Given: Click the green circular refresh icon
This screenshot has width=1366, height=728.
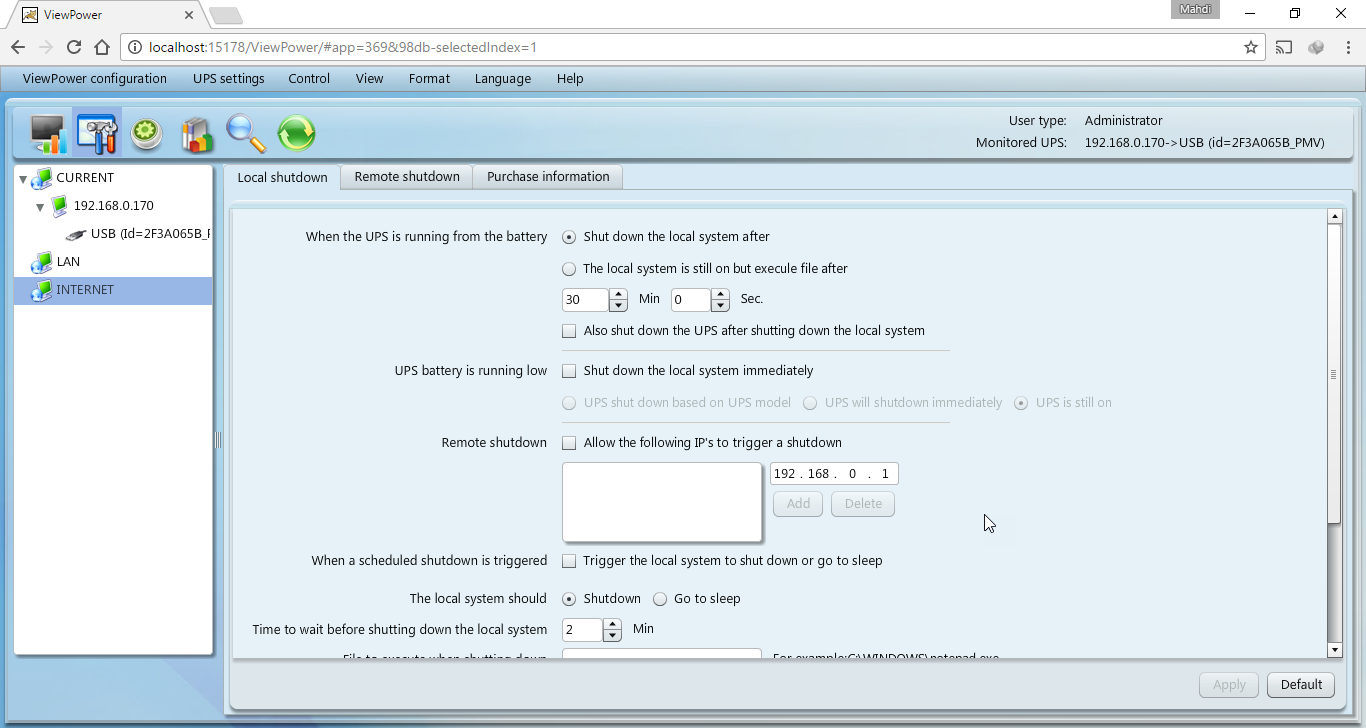Looking at the screenshot, I should click(x=296, y=133).
